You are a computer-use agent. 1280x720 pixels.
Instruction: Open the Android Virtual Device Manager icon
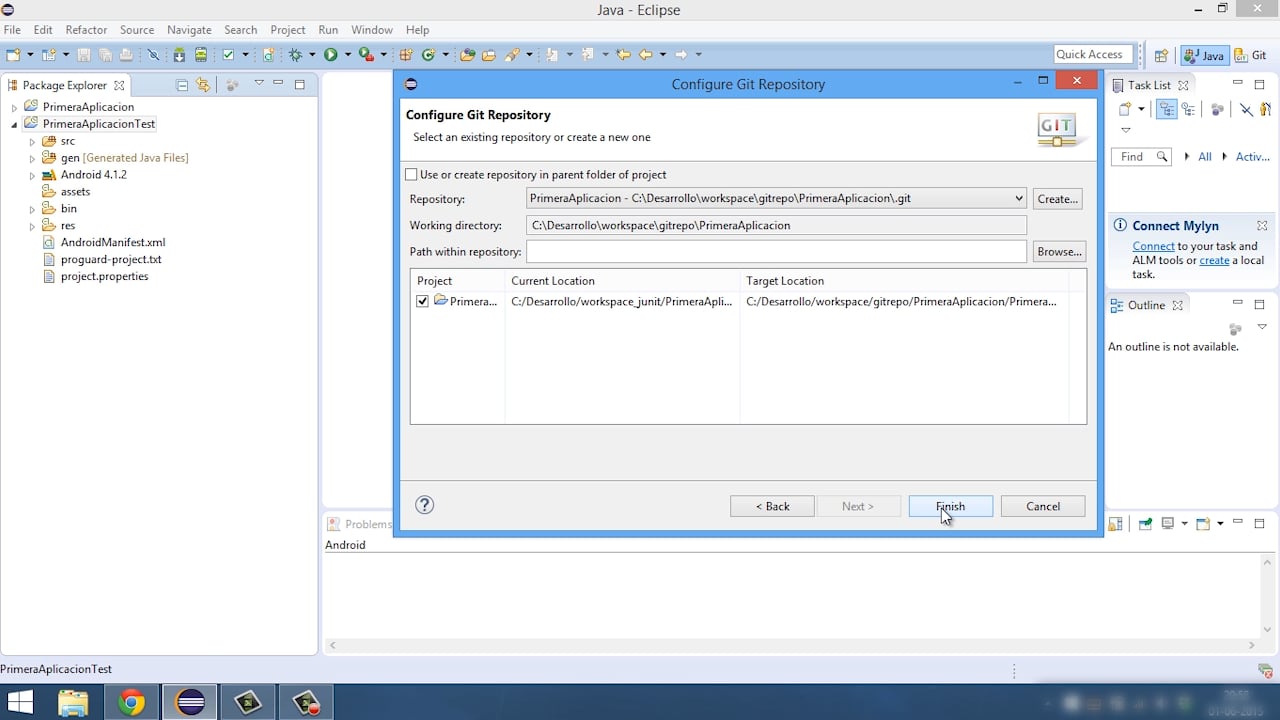[x=201, y=55]
